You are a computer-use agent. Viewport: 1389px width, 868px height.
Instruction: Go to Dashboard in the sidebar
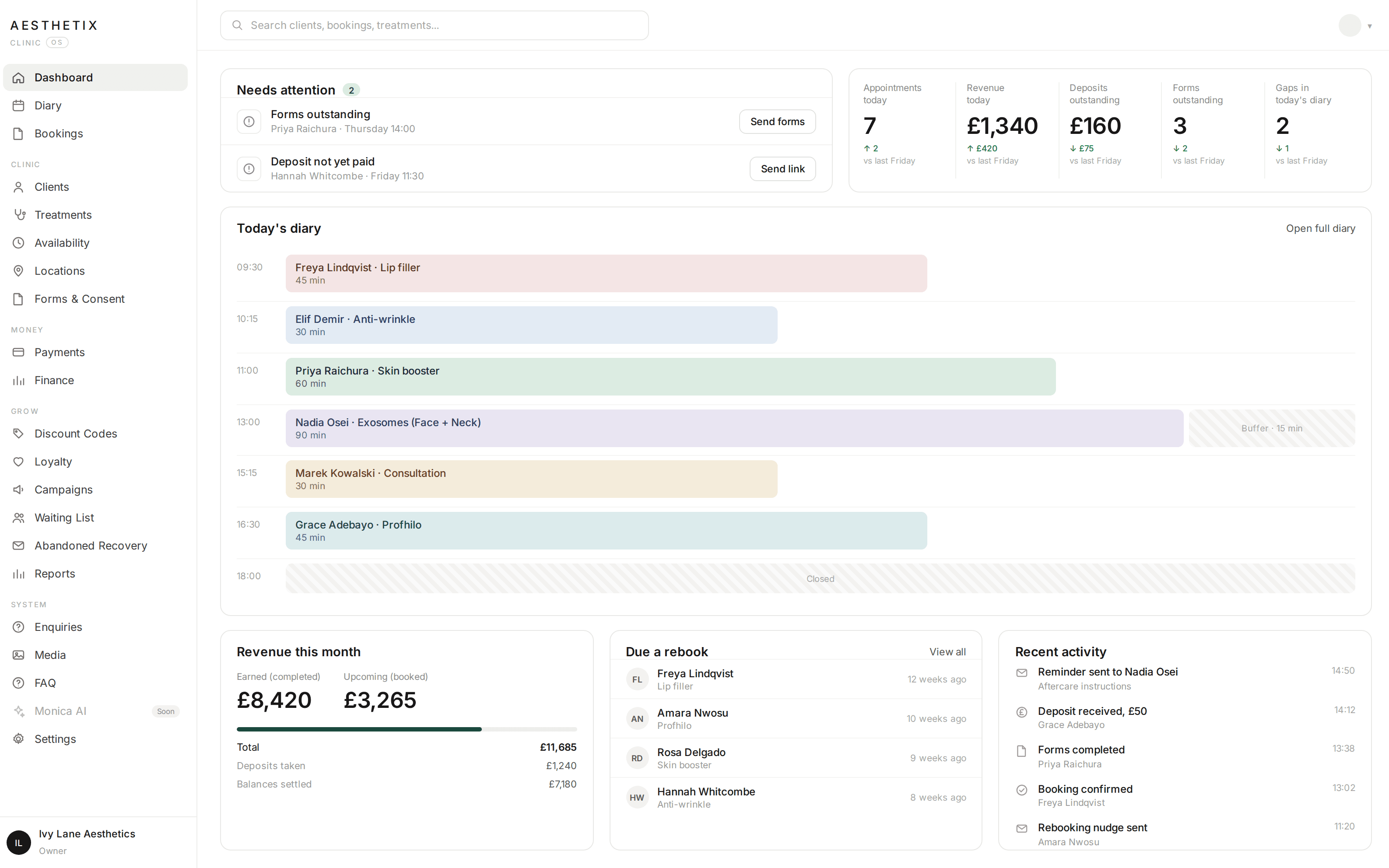tap(95, 77)
